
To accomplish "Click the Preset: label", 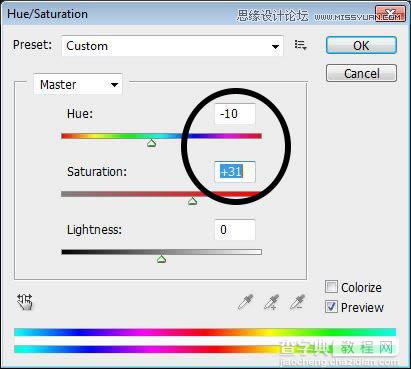I will [32, 45].
